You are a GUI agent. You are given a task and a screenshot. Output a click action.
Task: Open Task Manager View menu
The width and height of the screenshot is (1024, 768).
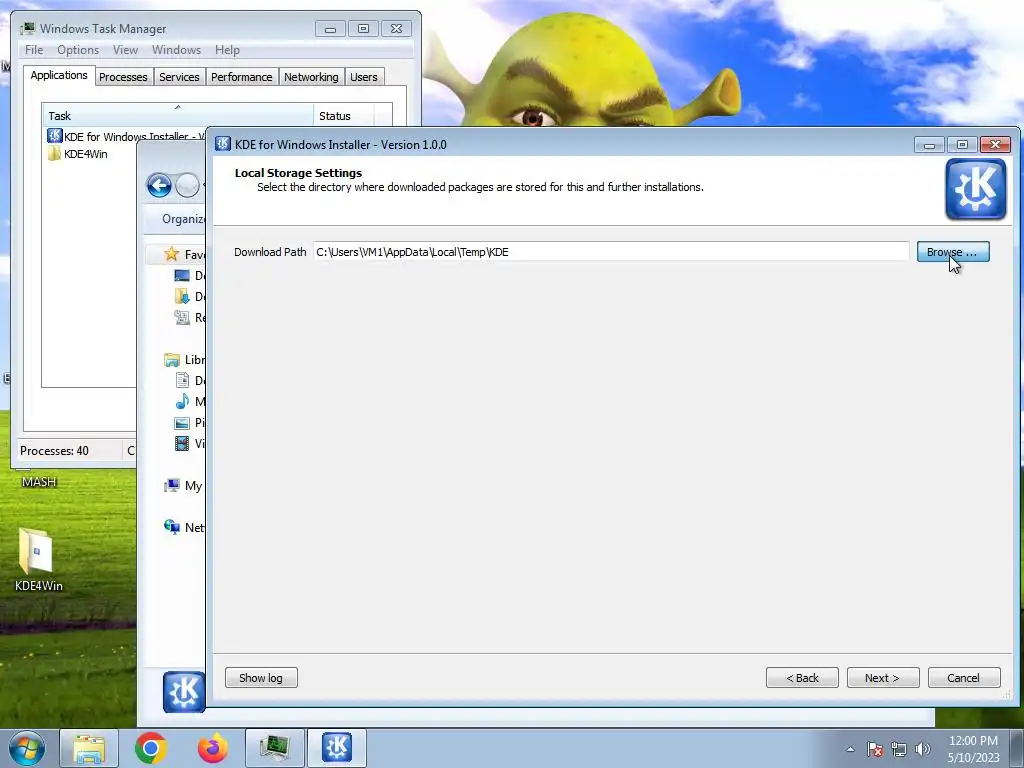(125, 50)
